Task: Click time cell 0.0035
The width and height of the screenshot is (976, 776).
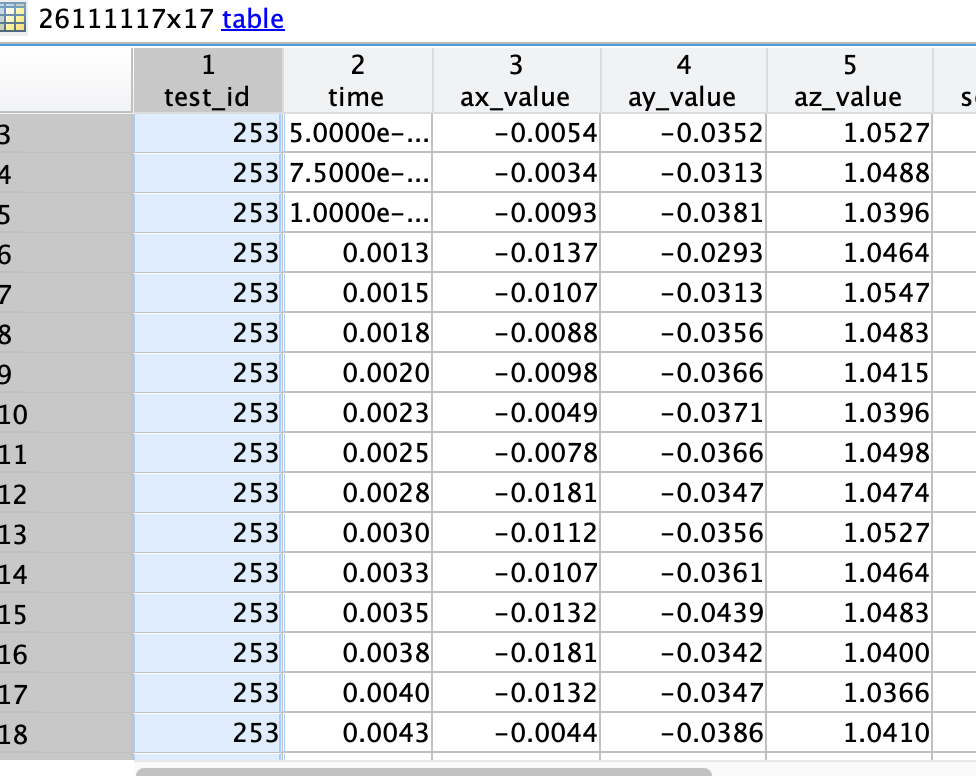Action: pyautogui.click(x=358, y=613)
